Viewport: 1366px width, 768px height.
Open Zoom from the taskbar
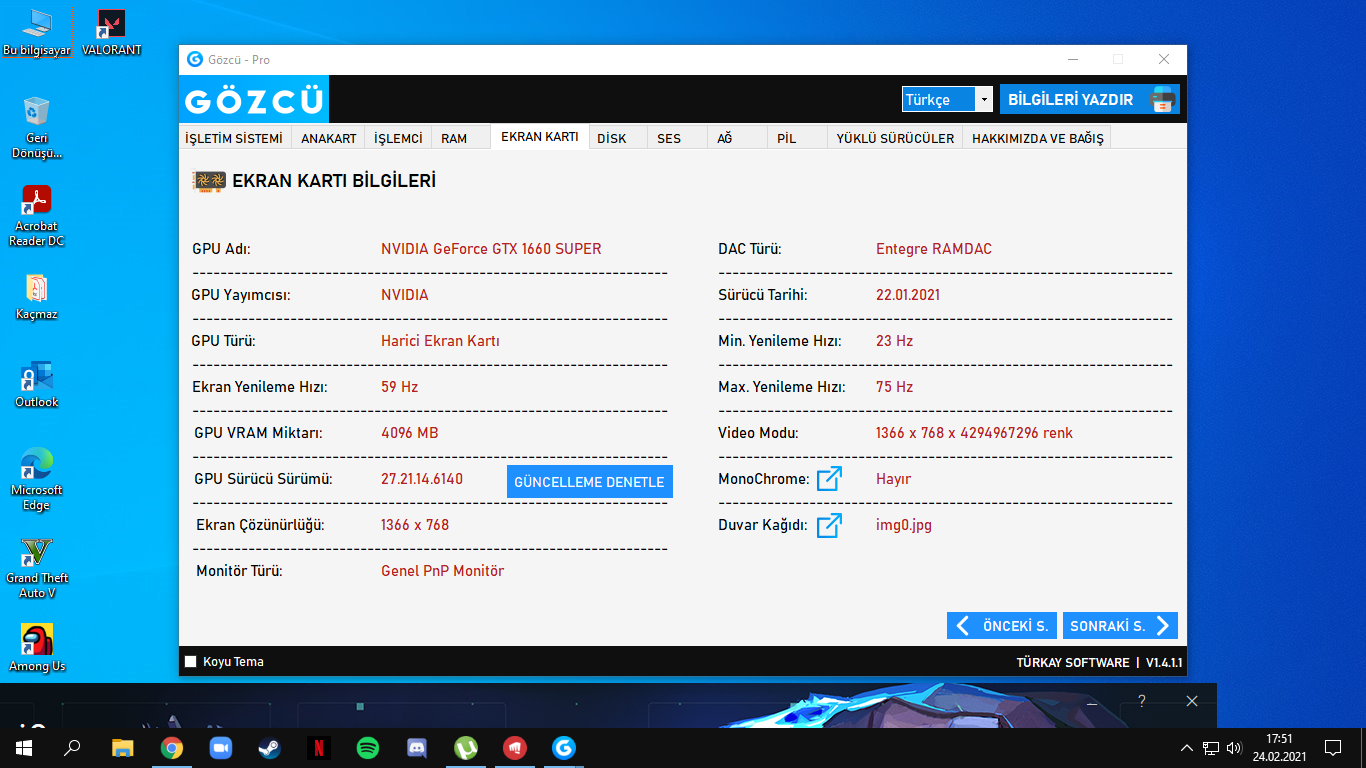coord(221,747)
